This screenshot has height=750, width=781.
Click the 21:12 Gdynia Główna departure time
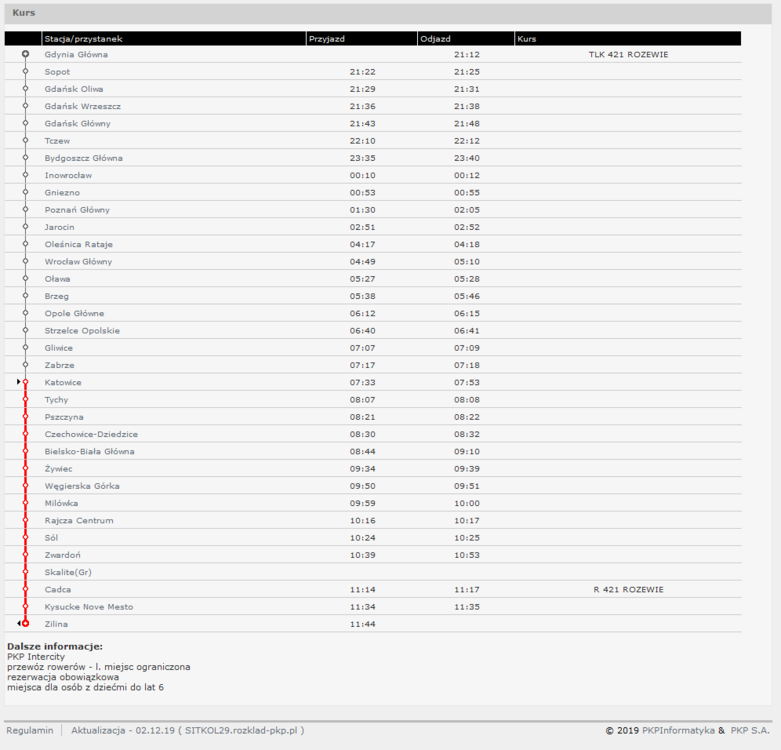pos(467,55)
